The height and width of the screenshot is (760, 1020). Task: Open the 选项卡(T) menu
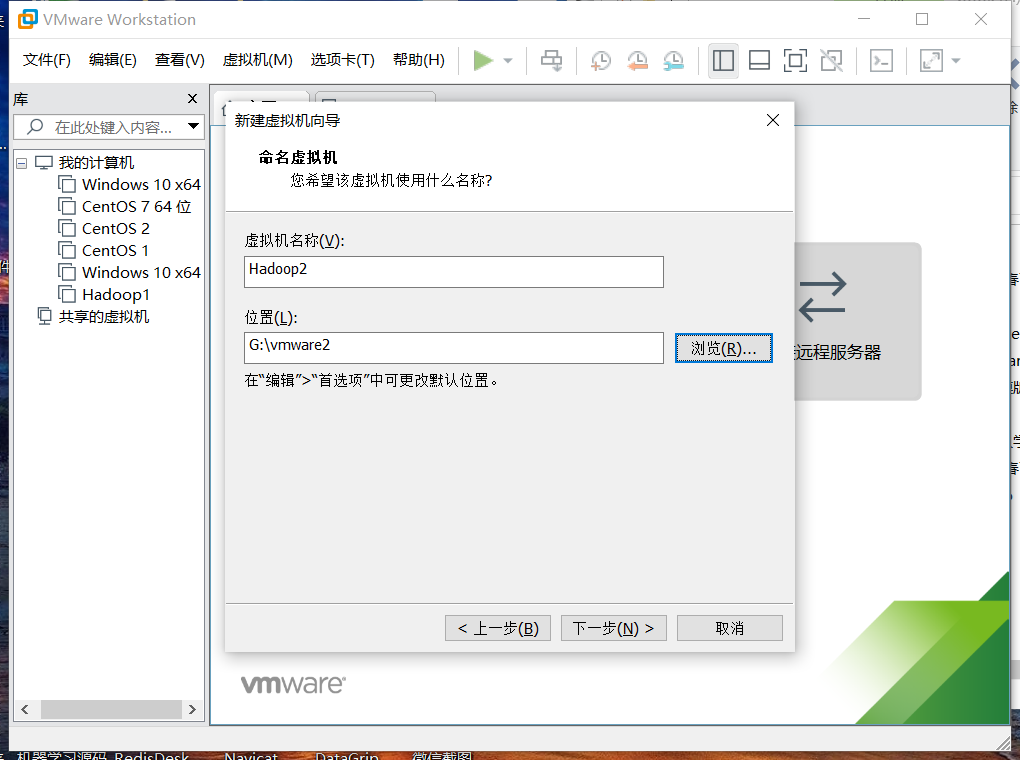pos(343,60)
